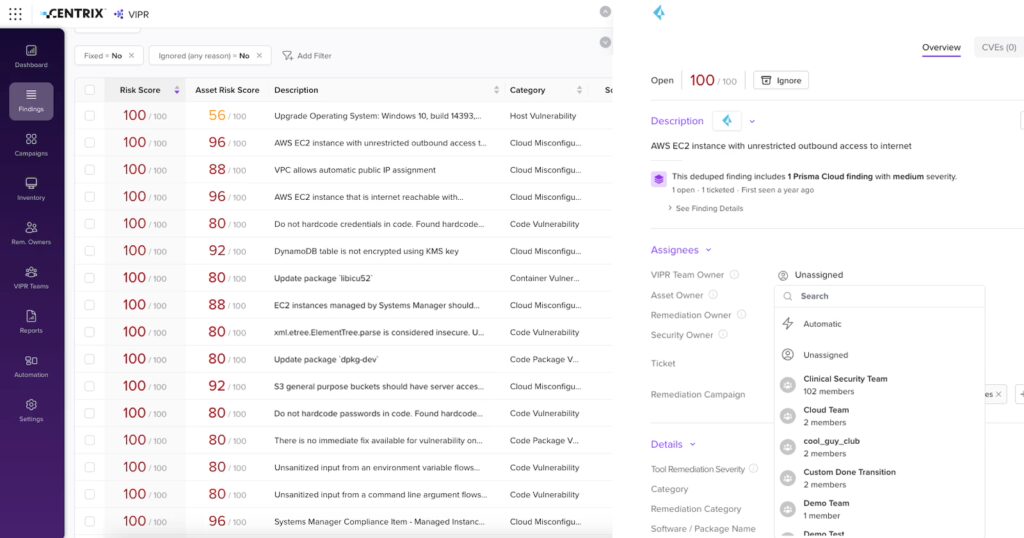Viewport: 1024px width, 538px height.
Task: Open Reports in the sidebar
Action: pyautogui.click(x=31, y=321)
